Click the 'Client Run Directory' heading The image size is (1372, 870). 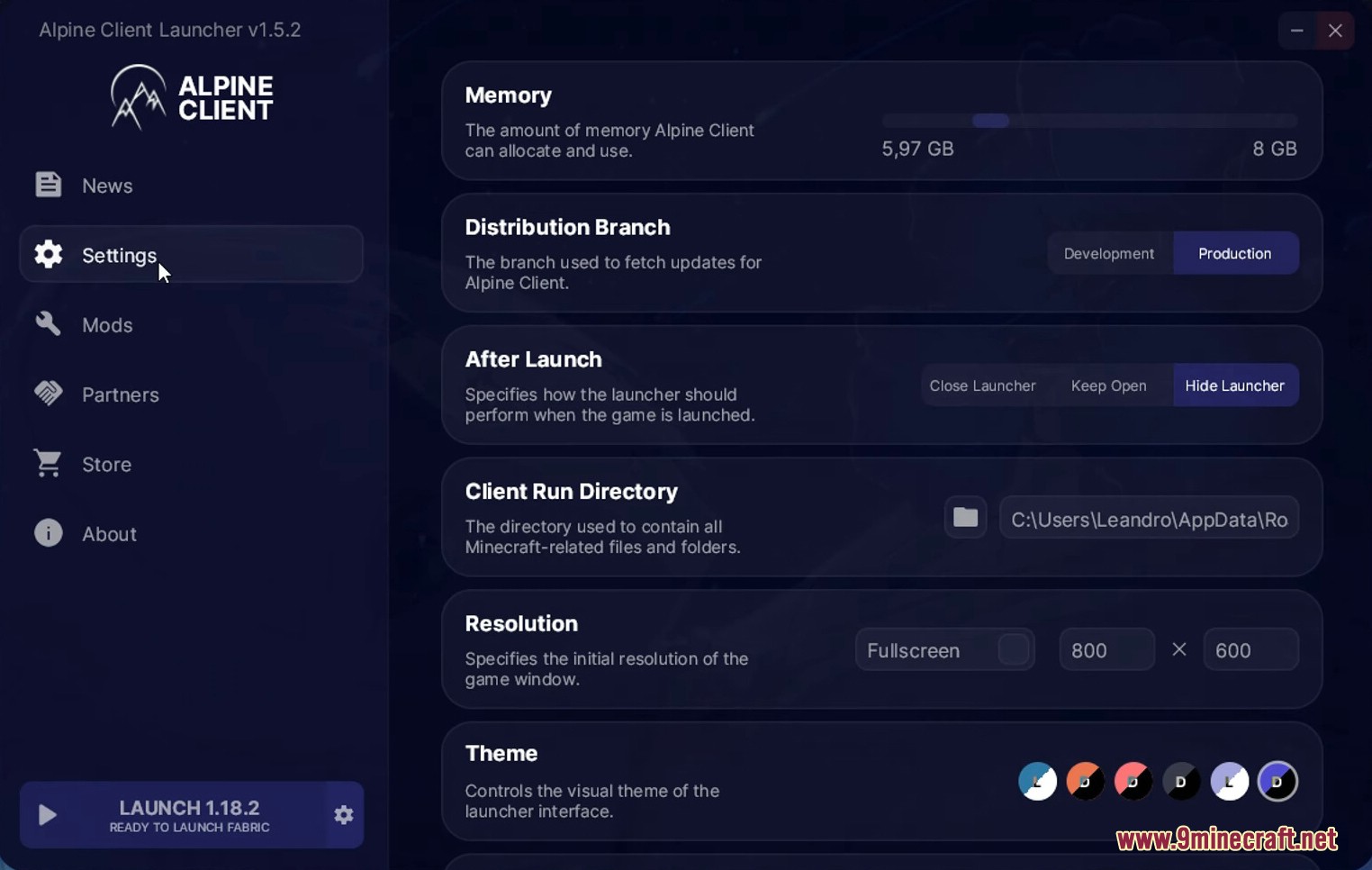coord(571,492)
